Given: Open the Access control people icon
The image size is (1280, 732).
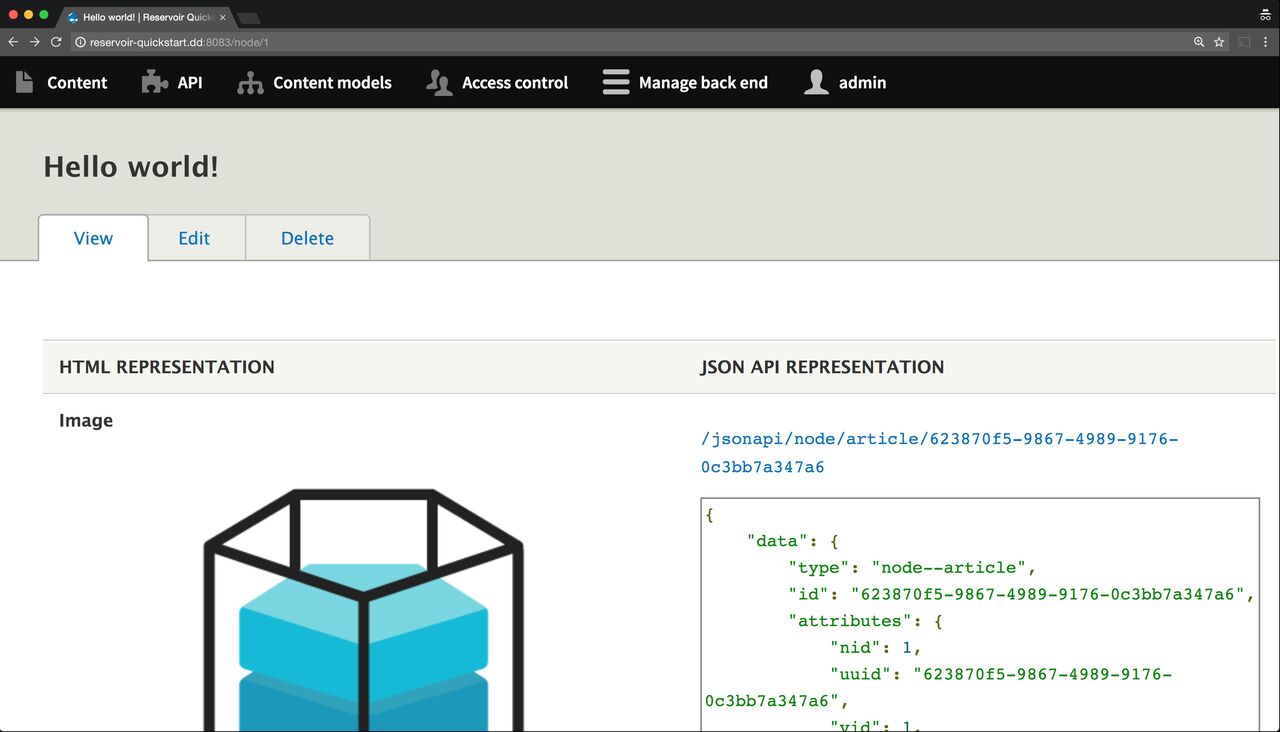Looking at the screenshot, I should 437,82.
